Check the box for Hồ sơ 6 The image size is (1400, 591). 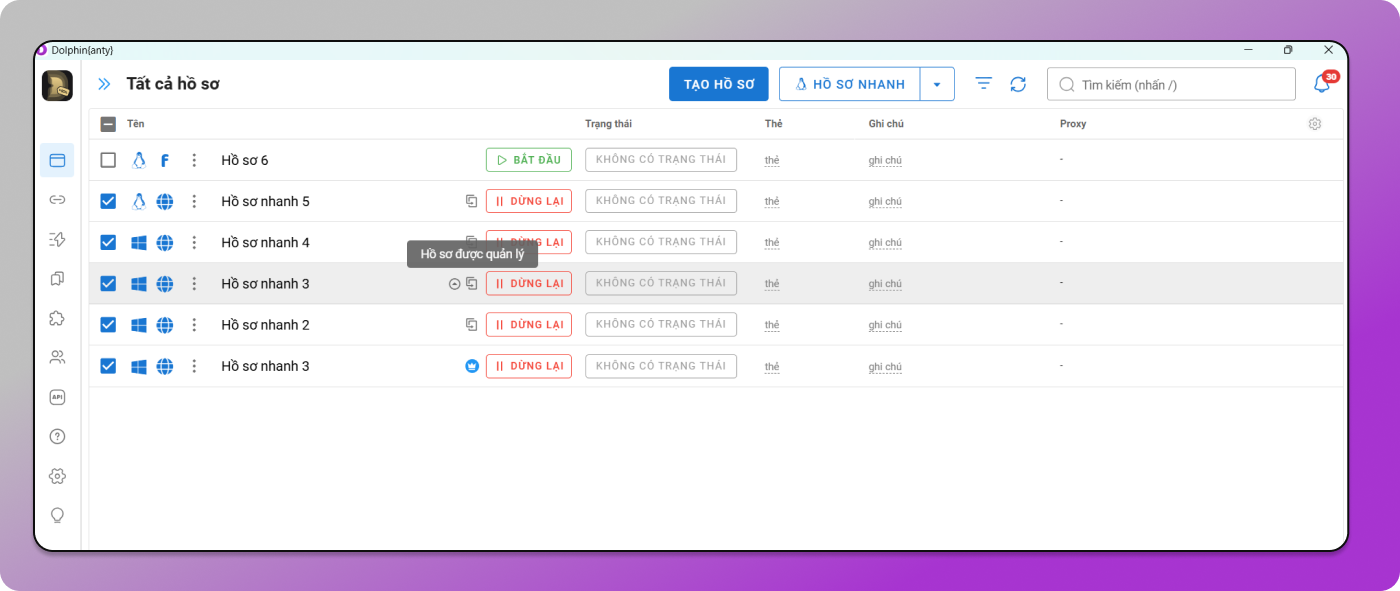[108, 160]
